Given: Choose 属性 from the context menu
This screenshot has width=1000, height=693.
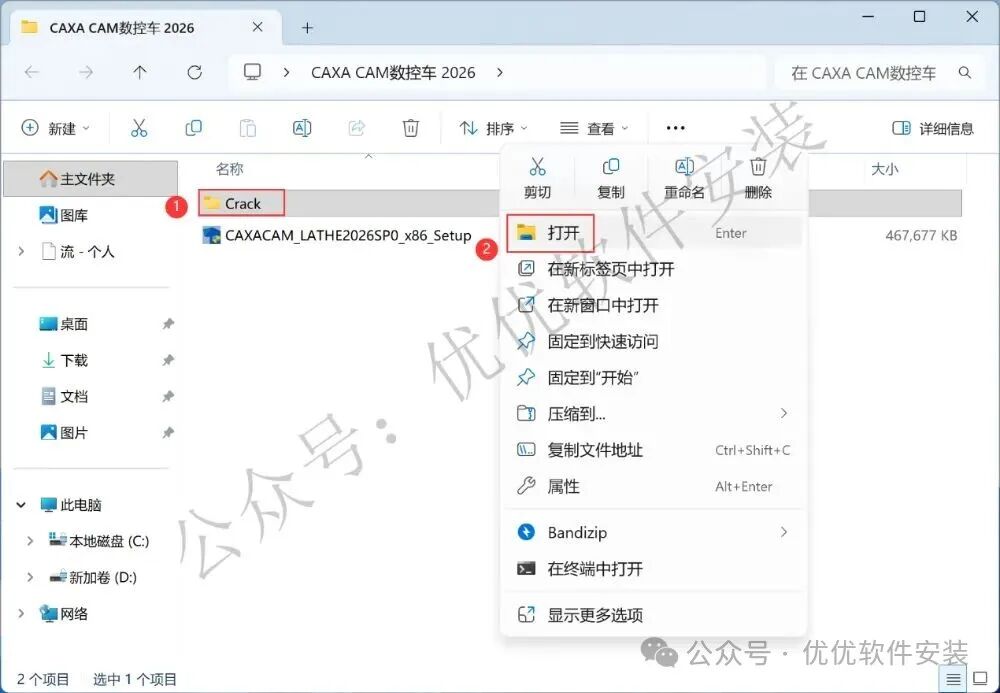Looking at the screenshot, I should click(653, 486).
